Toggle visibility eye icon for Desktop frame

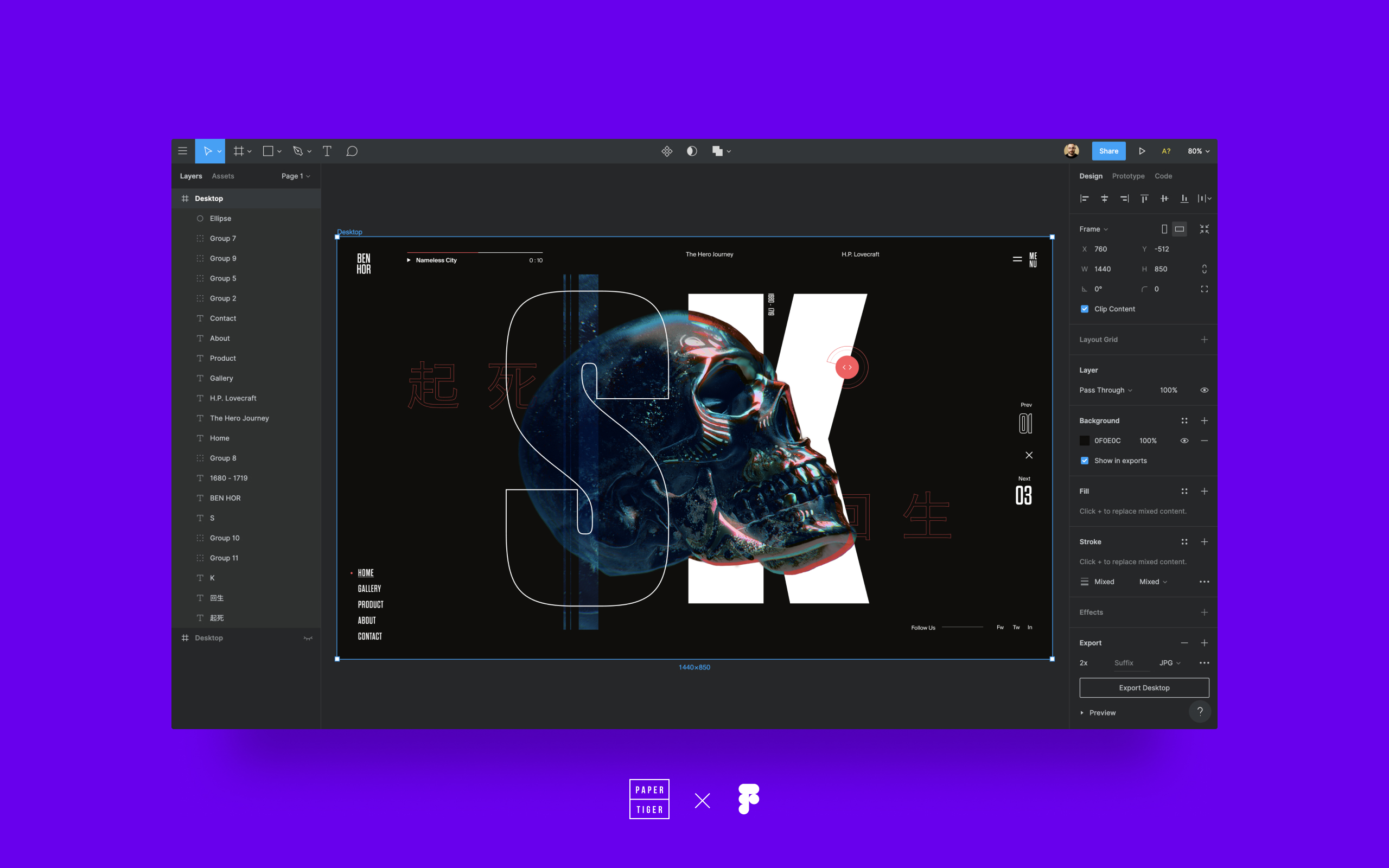(x=308, y=638)
